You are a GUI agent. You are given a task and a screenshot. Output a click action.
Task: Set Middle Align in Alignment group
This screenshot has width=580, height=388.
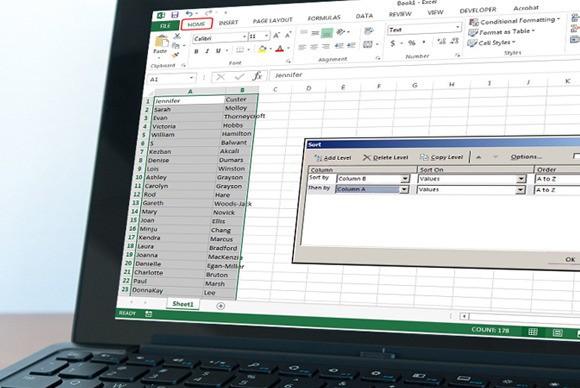tap(315, 33)
